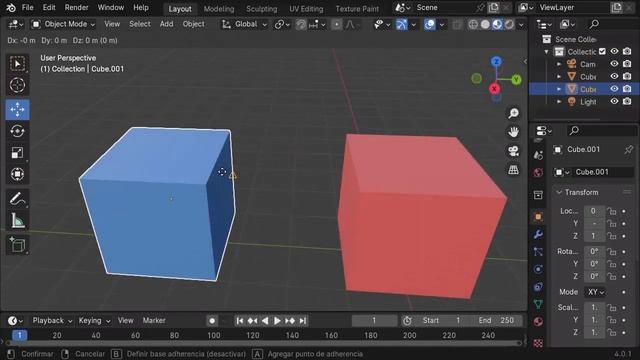Hide the Light in viewport
The height and width of the screenshot is (360, 640).
tap(614, 101)
